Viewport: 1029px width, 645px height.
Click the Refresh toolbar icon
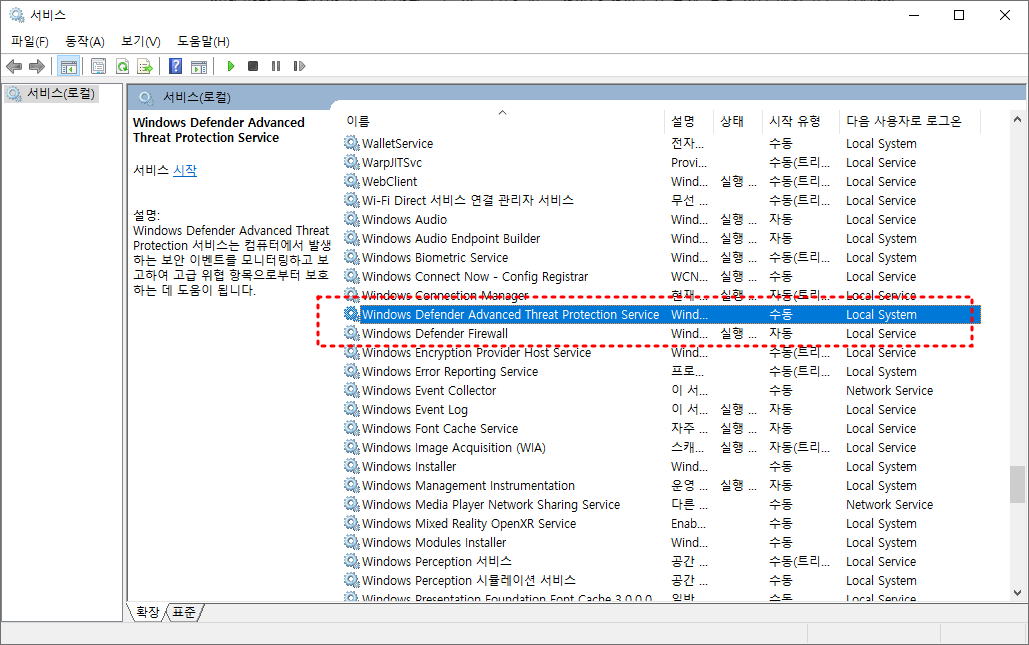(122, 66)
